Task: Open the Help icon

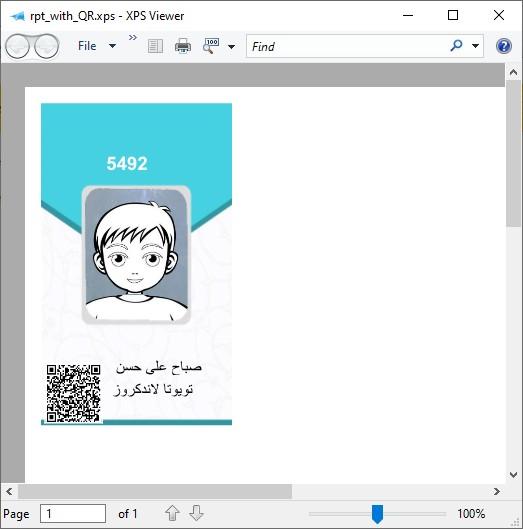Action: pos(504,46)
